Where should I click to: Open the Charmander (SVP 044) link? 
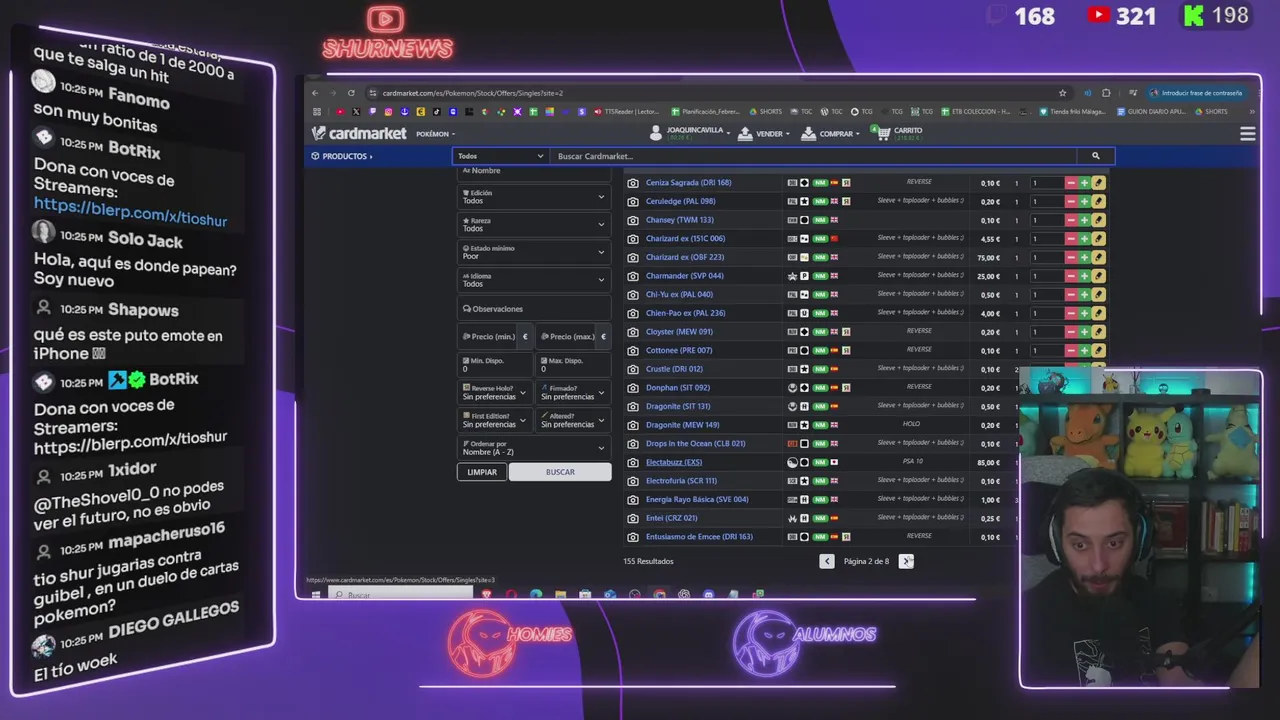[685, 276]
